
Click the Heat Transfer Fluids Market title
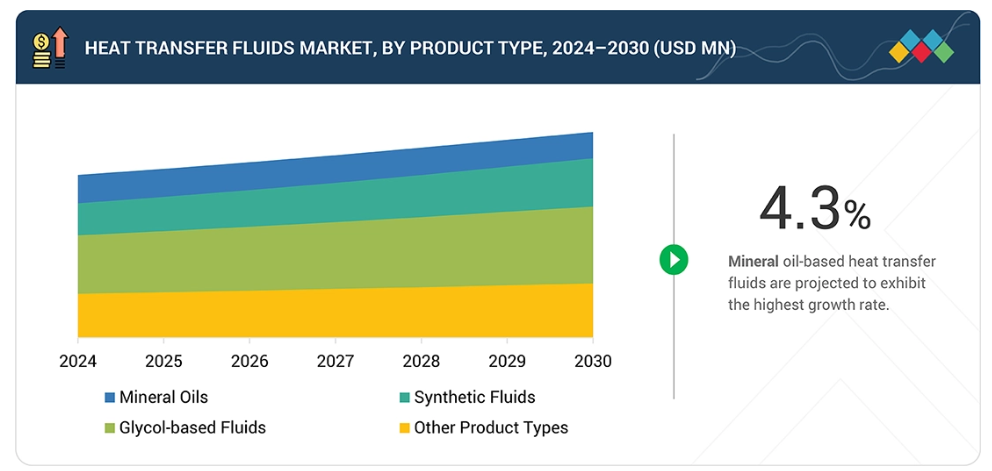410,47
